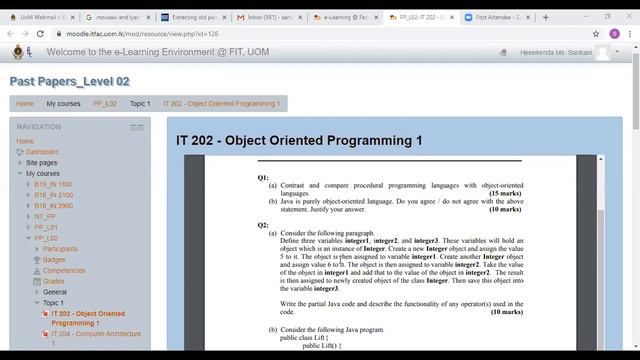The image size is (640, 360).
Task: Click the Badges trophy icon
Action: [x=37, y=260]
